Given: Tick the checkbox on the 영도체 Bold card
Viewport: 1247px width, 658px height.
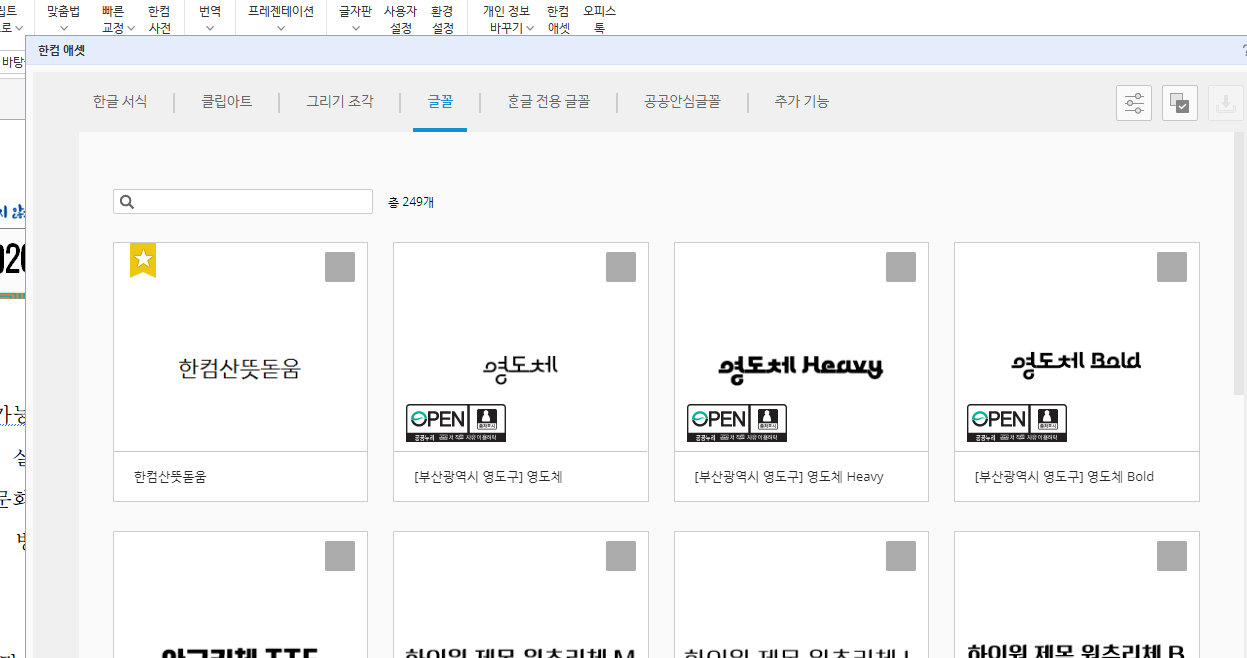Looking at the screenshot, I should click(1172, 267).
